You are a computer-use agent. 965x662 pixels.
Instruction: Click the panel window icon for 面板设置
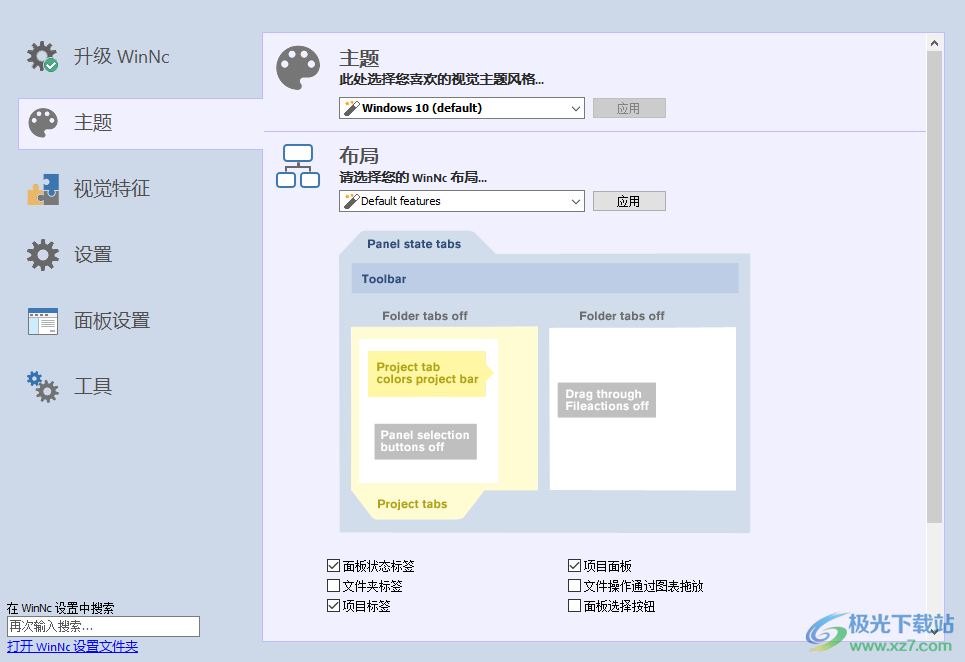click(x=43, y=321)
